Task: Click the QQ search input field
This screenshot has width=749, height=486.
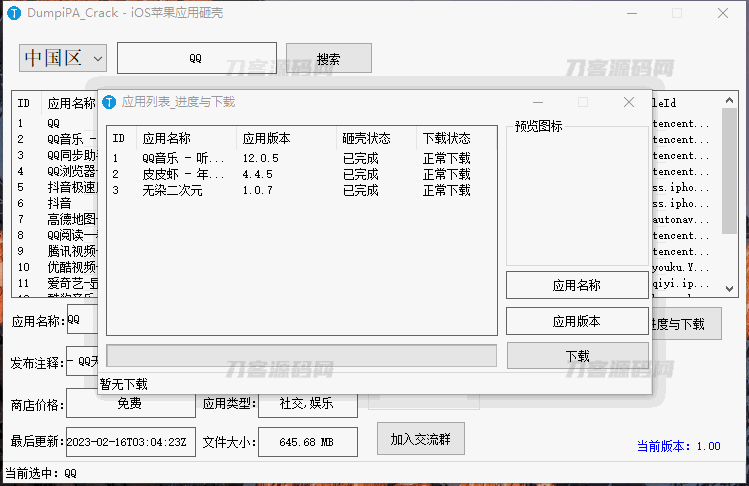Action: click(x=196, y=59)
